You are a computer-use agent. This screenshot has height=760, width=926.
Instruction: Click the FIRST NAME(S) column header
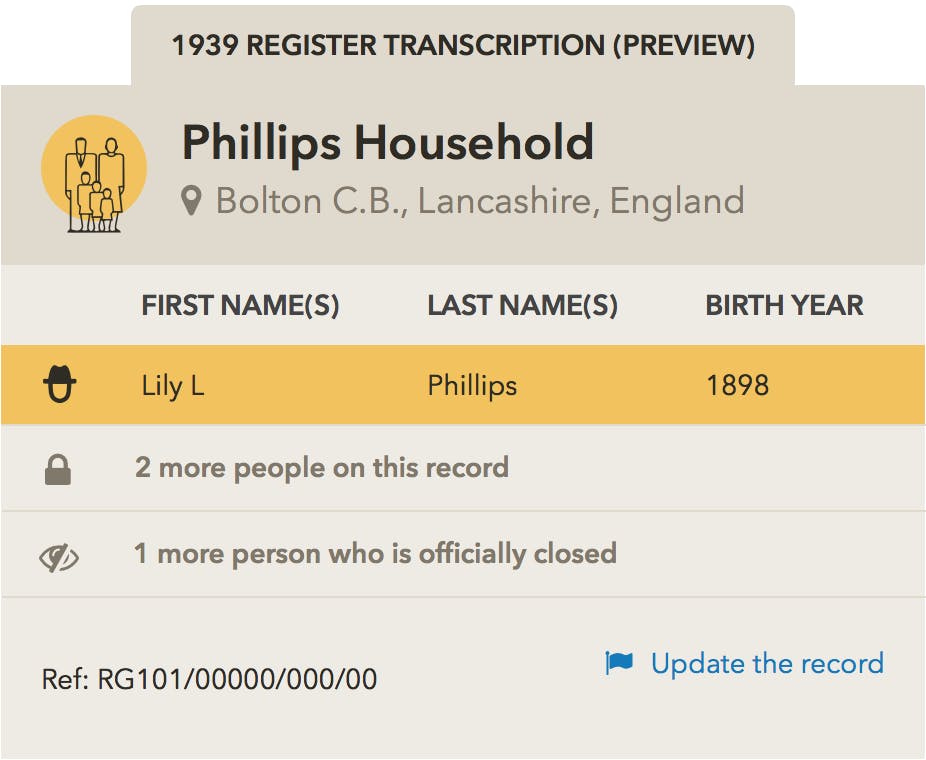(x=240, y=305)
